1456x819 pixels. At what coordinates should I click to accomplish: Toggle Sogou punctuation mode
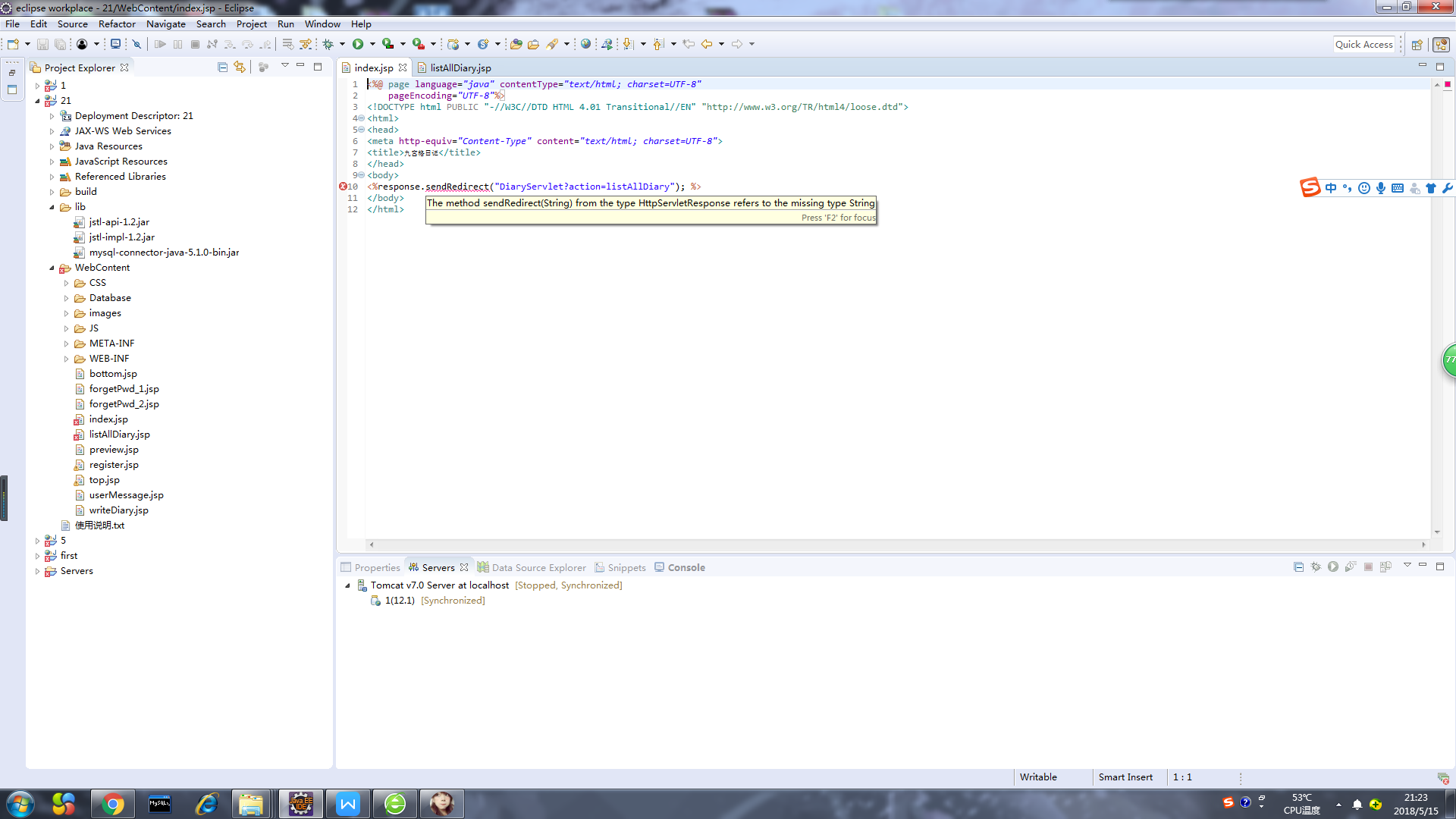coord(1348,188)
